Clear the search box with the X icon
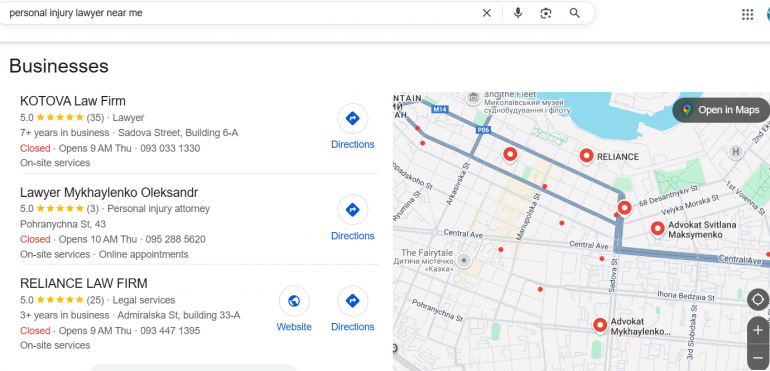770x371 pixels. click(486, 13)
